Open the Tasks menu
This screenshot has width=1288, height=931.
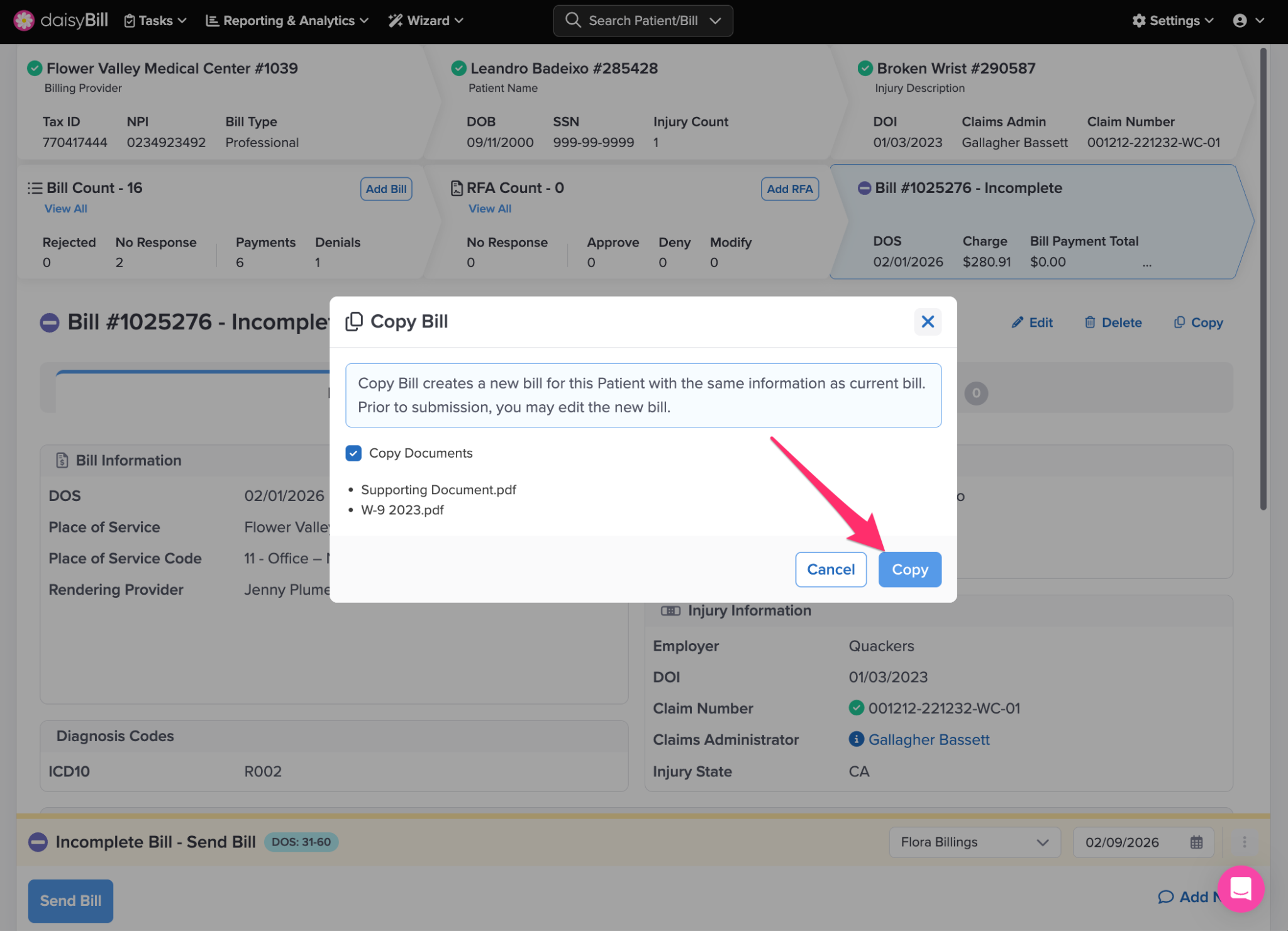(x=155, y=20)
